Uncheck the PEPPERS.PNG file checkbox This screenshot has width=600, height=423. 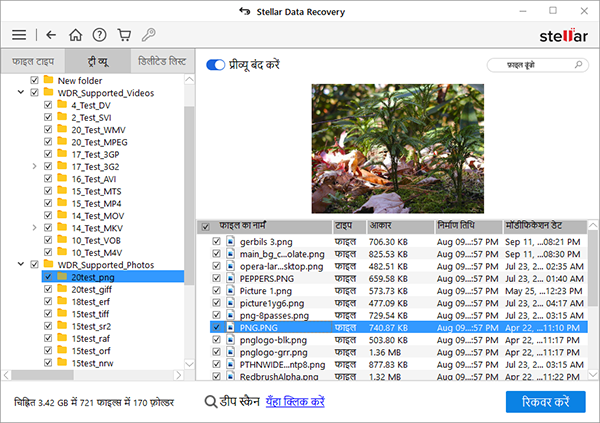[x=216, y=278]
